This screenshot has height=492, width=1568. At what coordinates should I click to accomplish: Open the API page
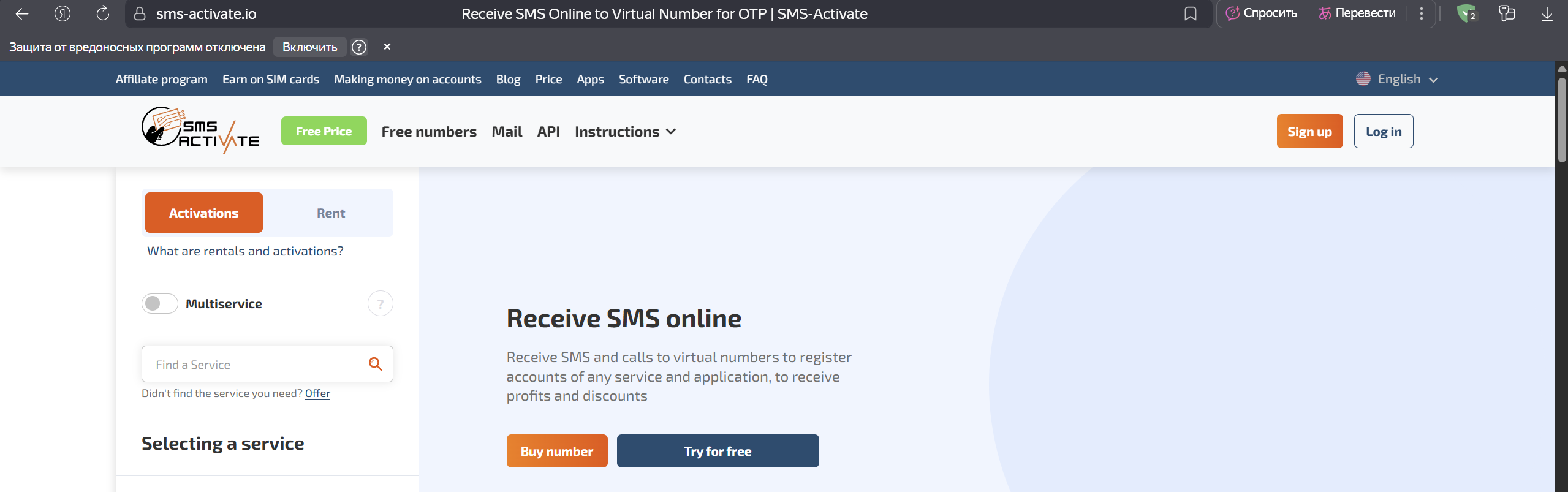click(548, 132)
